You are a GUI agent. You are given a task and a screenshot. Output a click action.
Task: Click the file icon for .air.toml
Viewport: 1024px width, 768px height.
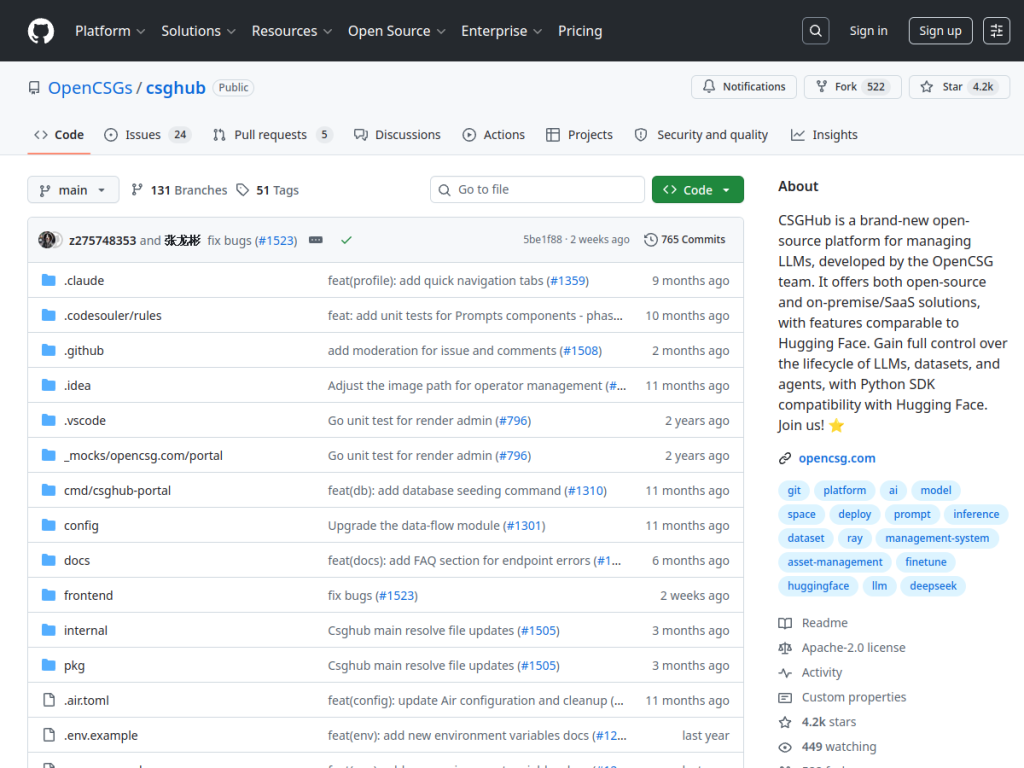tap(48, 700)
